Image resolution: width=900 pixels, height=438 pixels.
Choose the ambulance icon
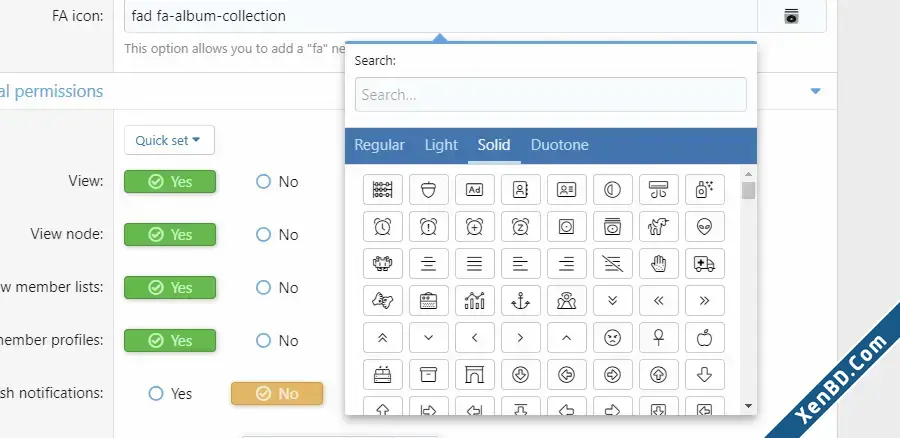click(x=704, y=263)
